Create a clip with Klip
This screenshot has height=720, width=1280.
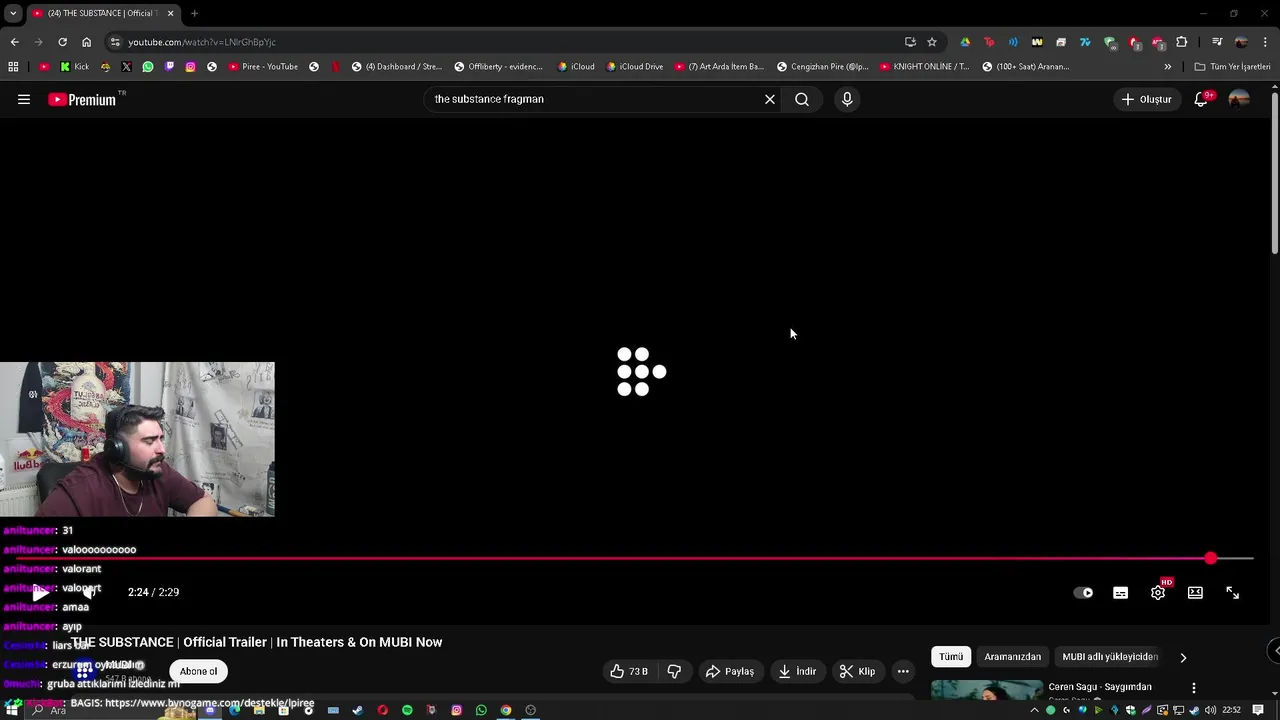point(857,671)
